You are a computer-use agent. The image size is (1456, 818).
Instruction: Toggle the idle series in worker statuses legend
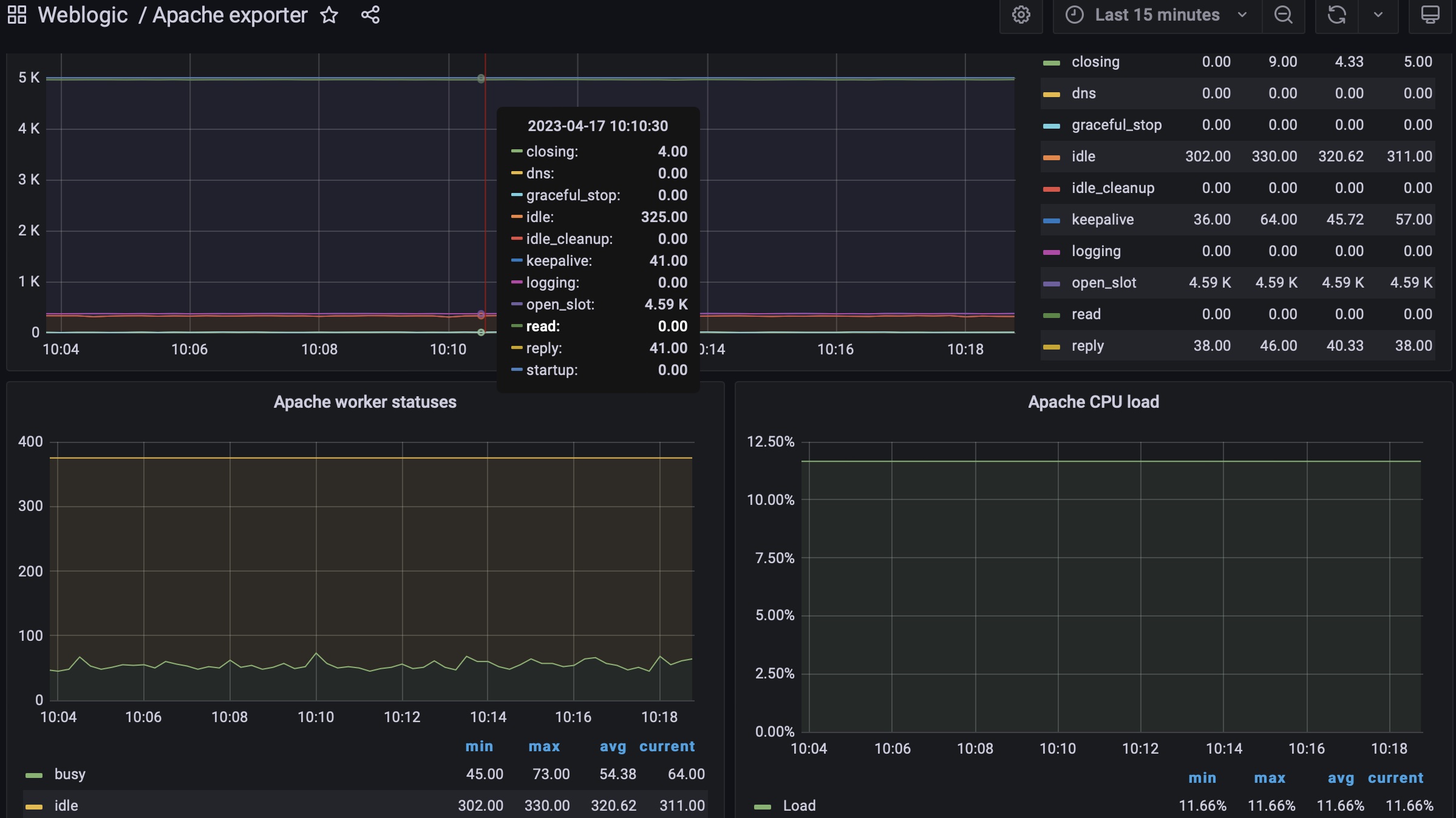pyautogui.click(x=66, y=806)
